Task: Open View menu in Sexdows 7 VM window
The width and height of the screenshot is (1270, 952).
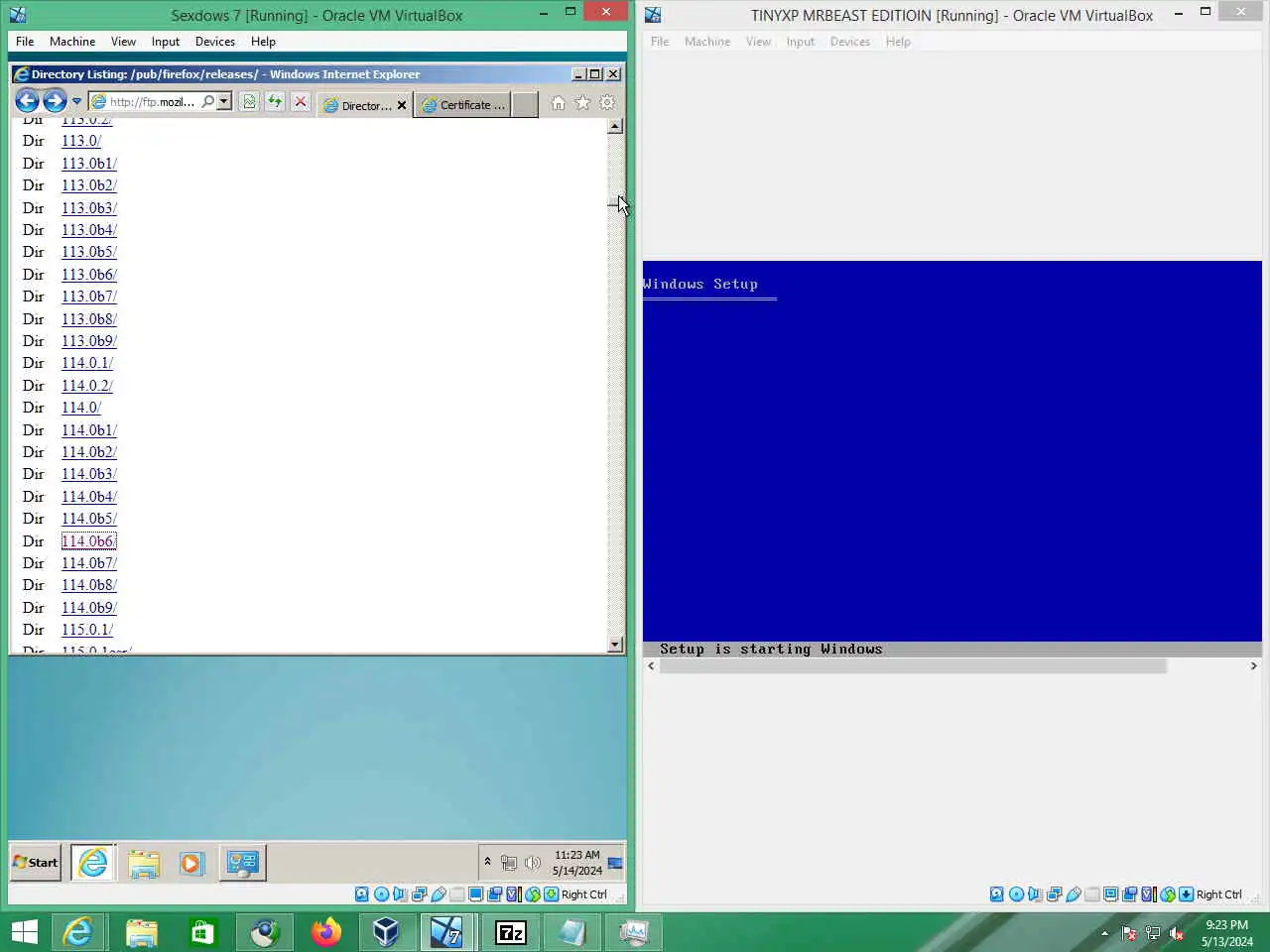Action: pyautogui.click(x=123, y=42)
